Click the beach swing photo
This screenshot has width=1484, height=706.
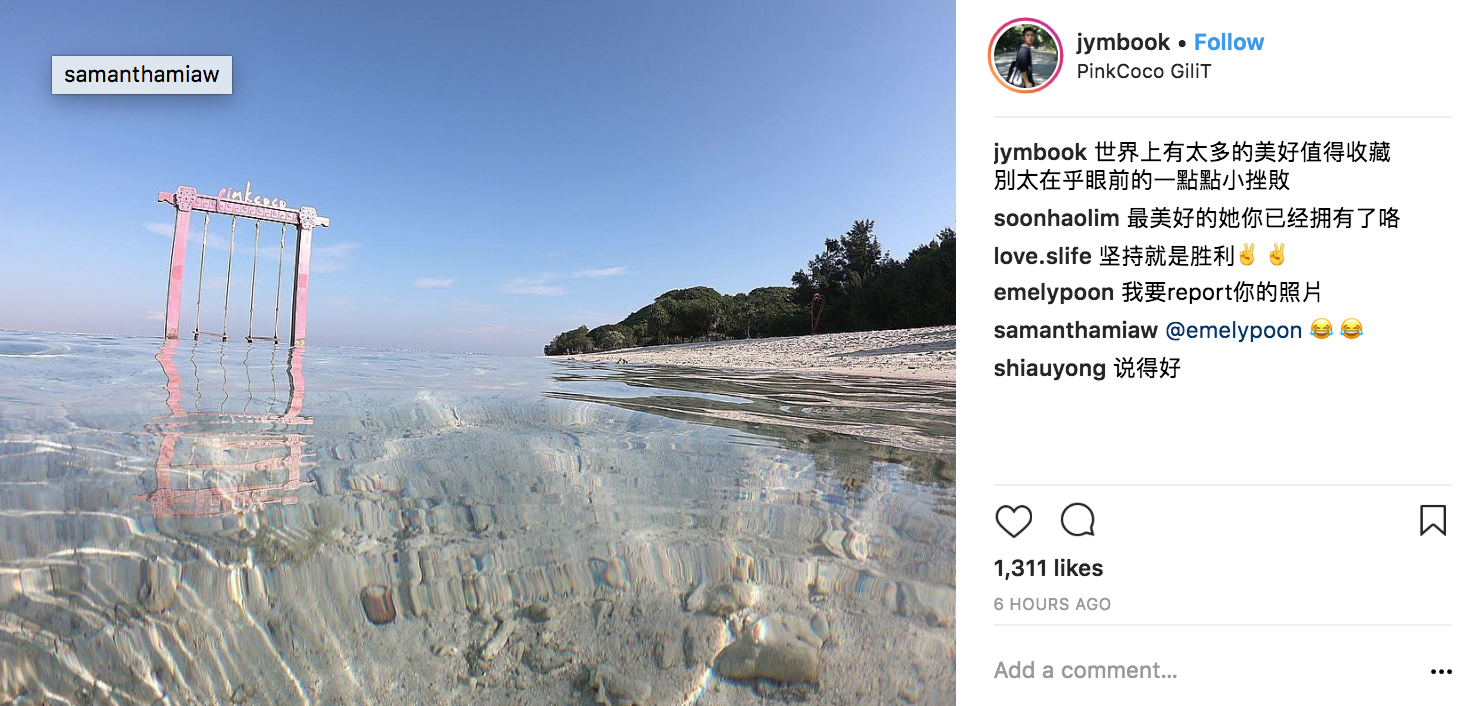[x=478, y=400]
